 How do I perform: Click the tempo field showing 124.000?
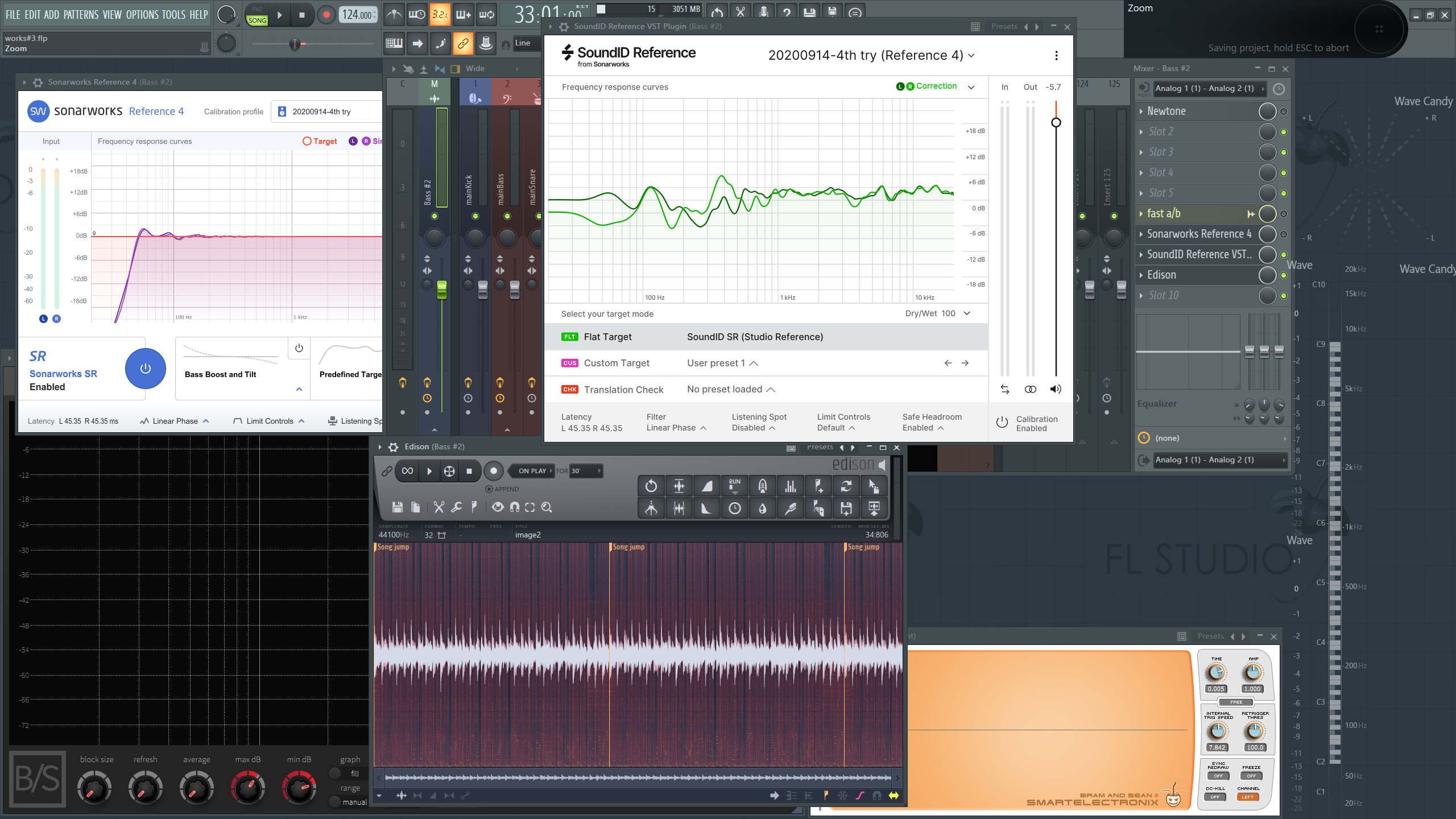click(357, 15)
